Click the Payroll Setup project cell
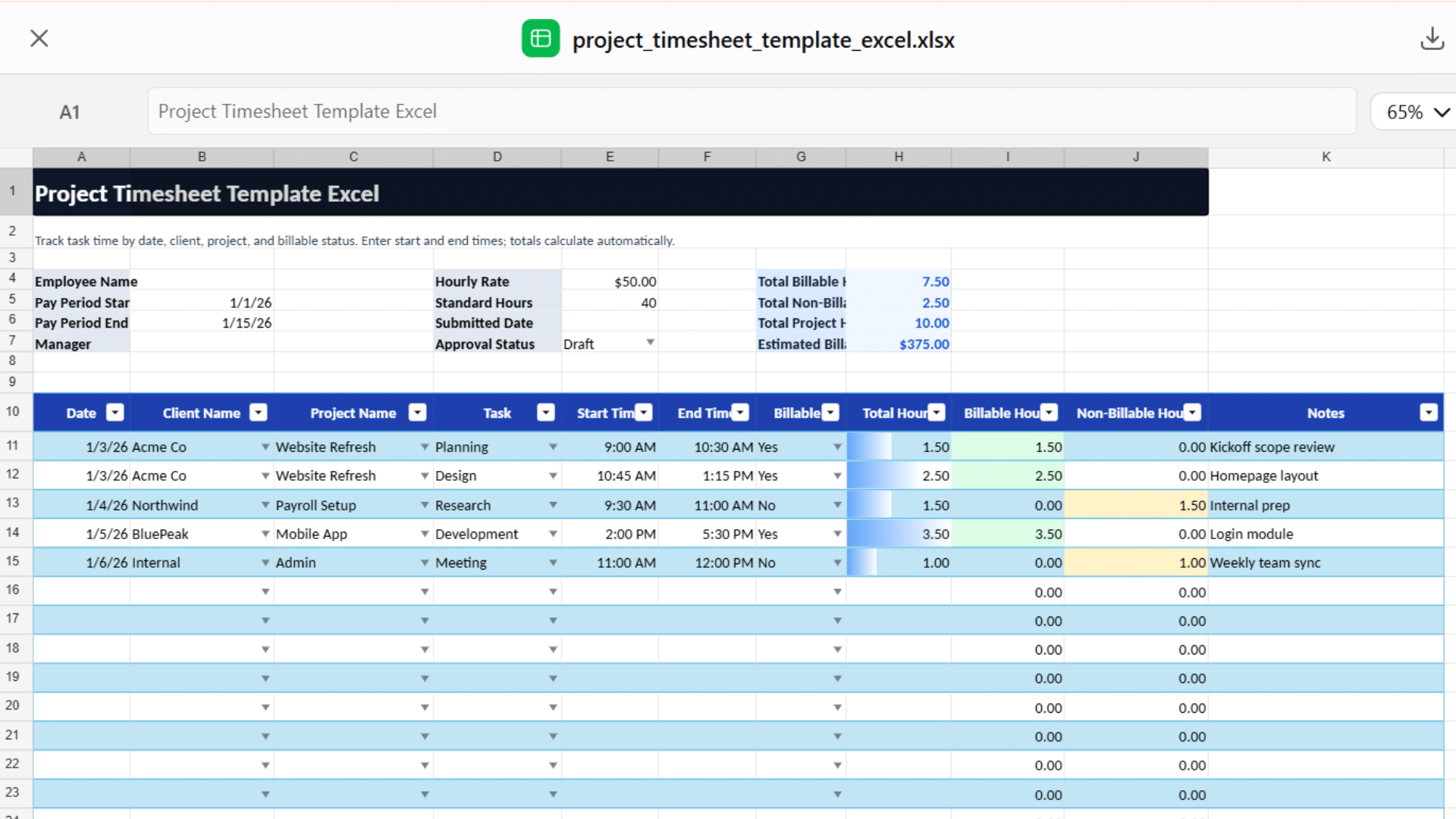The image size is (1456, 819). pos(353,505)
